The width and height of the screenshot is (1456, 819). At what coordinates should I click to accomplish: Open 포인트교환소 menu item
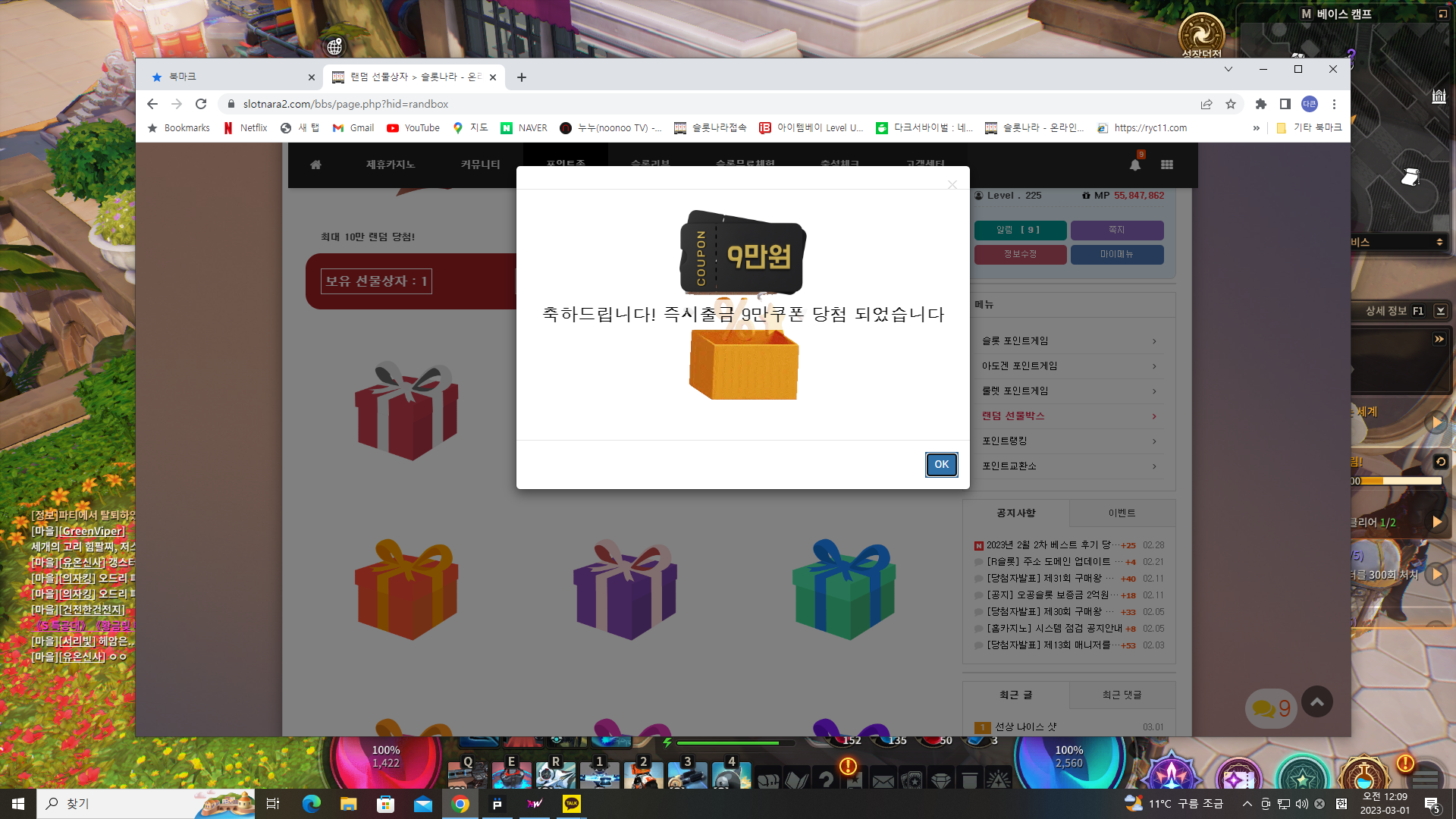coord(1069,466)
